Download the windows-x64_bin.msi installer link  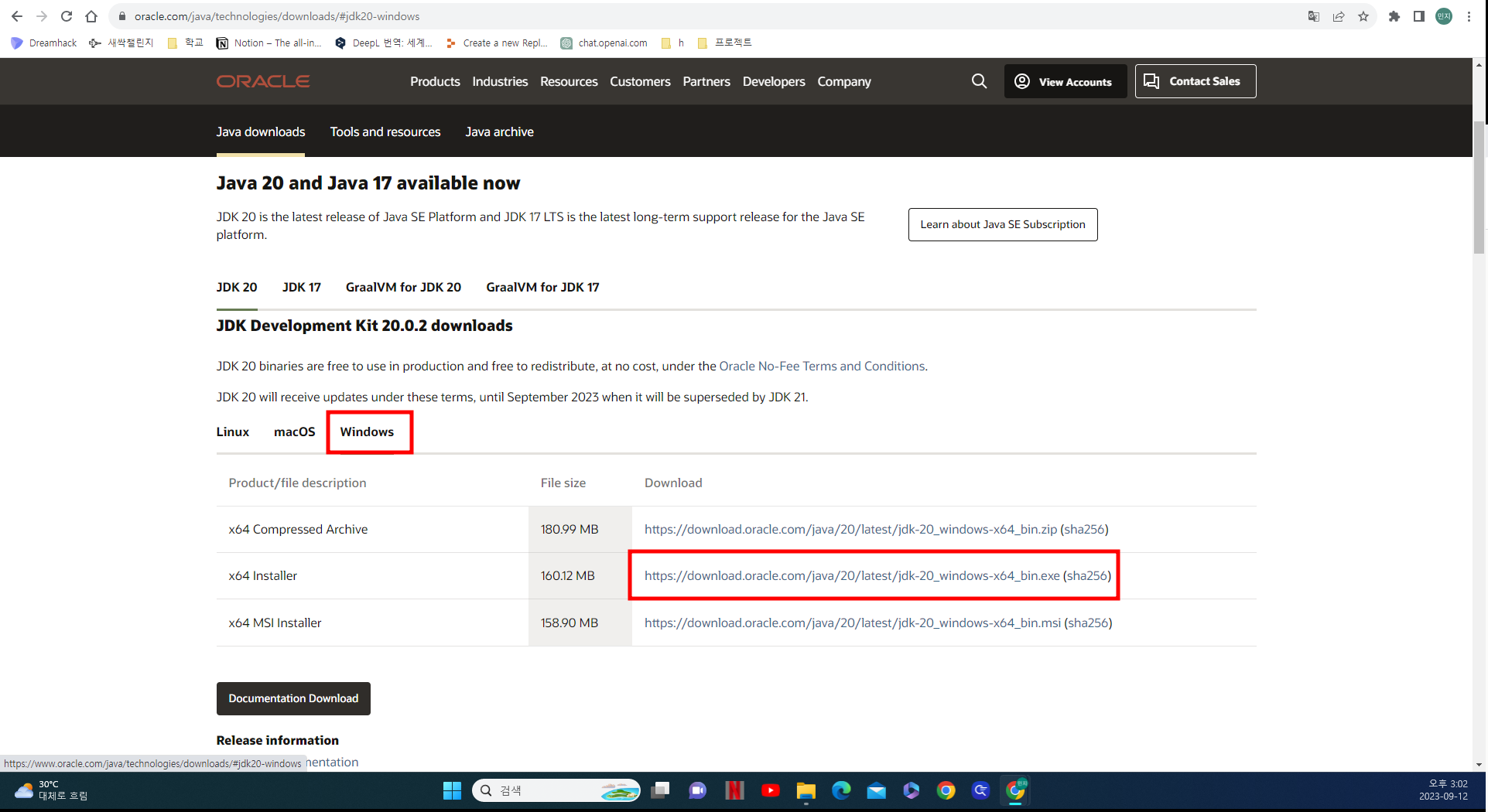pos(853,623)
